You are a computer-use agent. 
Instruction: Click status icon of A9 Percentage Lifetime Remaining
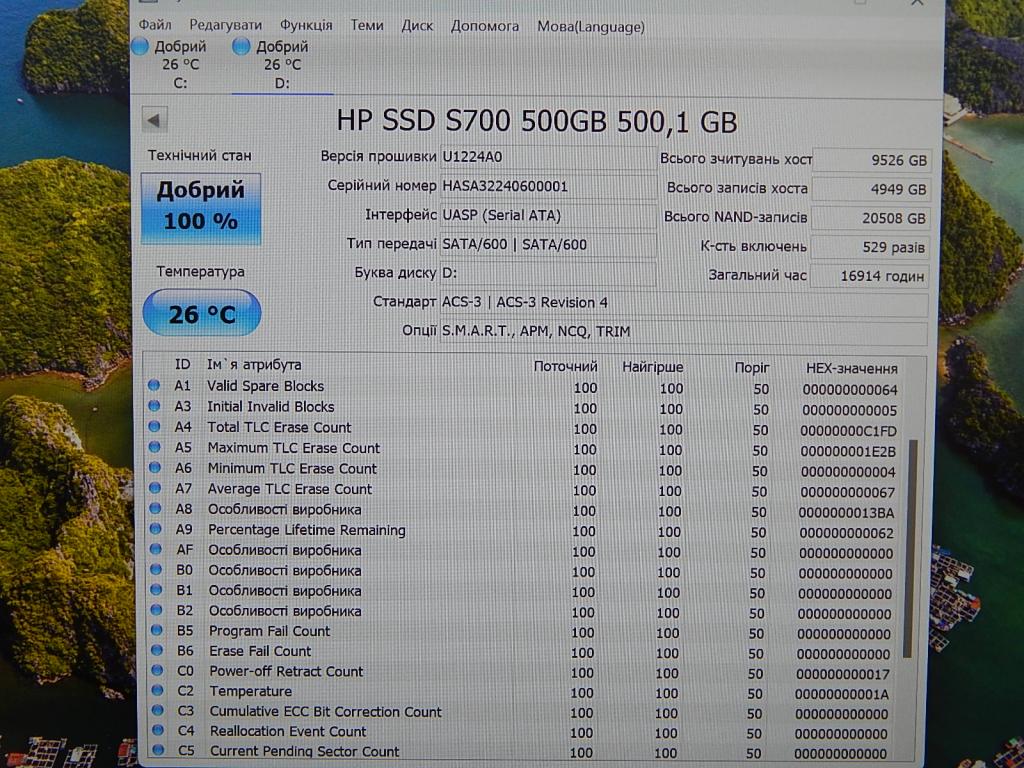155,528
